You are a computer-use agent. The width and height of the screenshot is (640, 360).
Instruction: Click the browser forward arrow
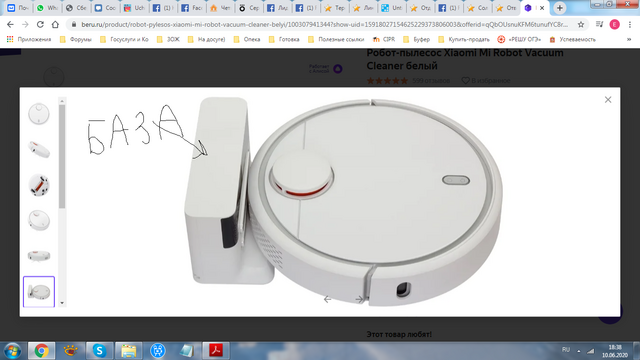[25, 24]
